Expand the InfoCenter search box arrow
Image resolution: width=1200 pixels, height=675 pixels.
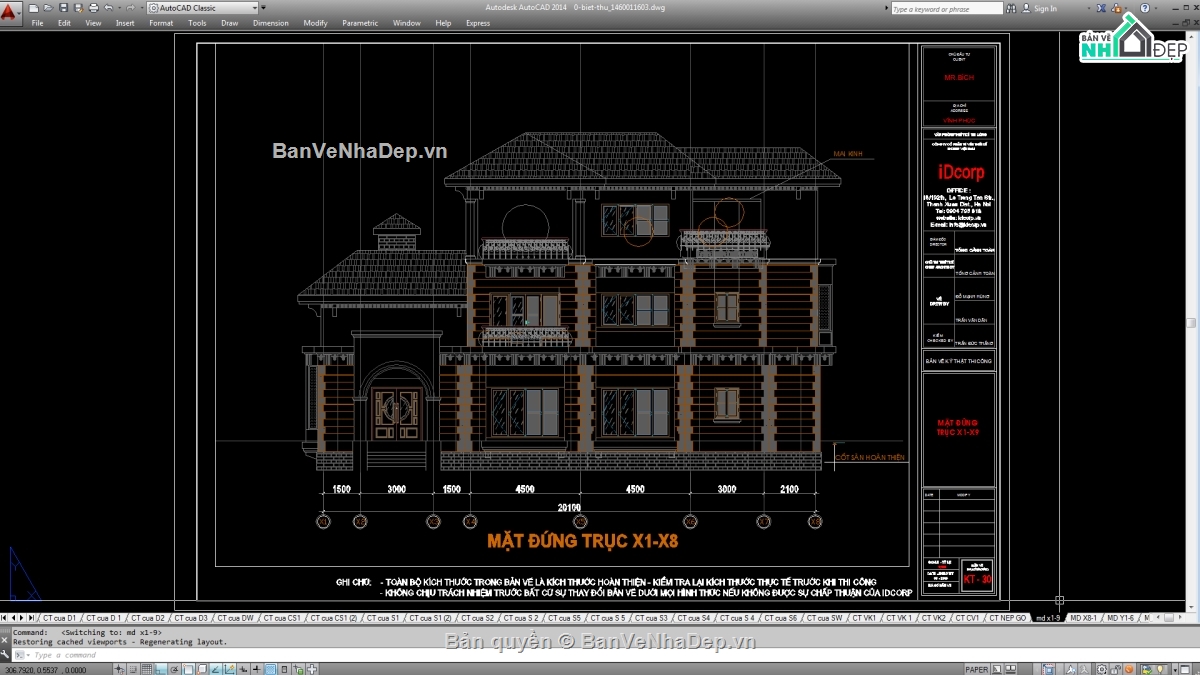tap(886, 8)
